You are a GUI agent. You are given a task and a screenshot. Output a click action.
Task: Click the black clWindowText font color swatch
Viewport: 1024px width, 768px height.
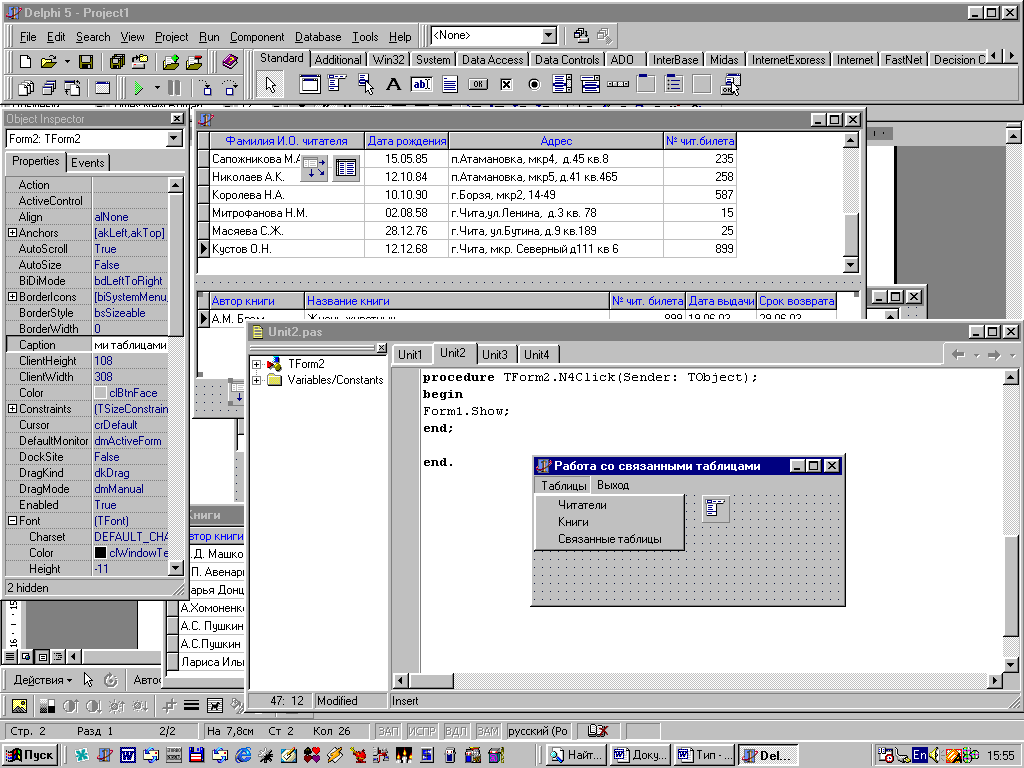[100, 552]
